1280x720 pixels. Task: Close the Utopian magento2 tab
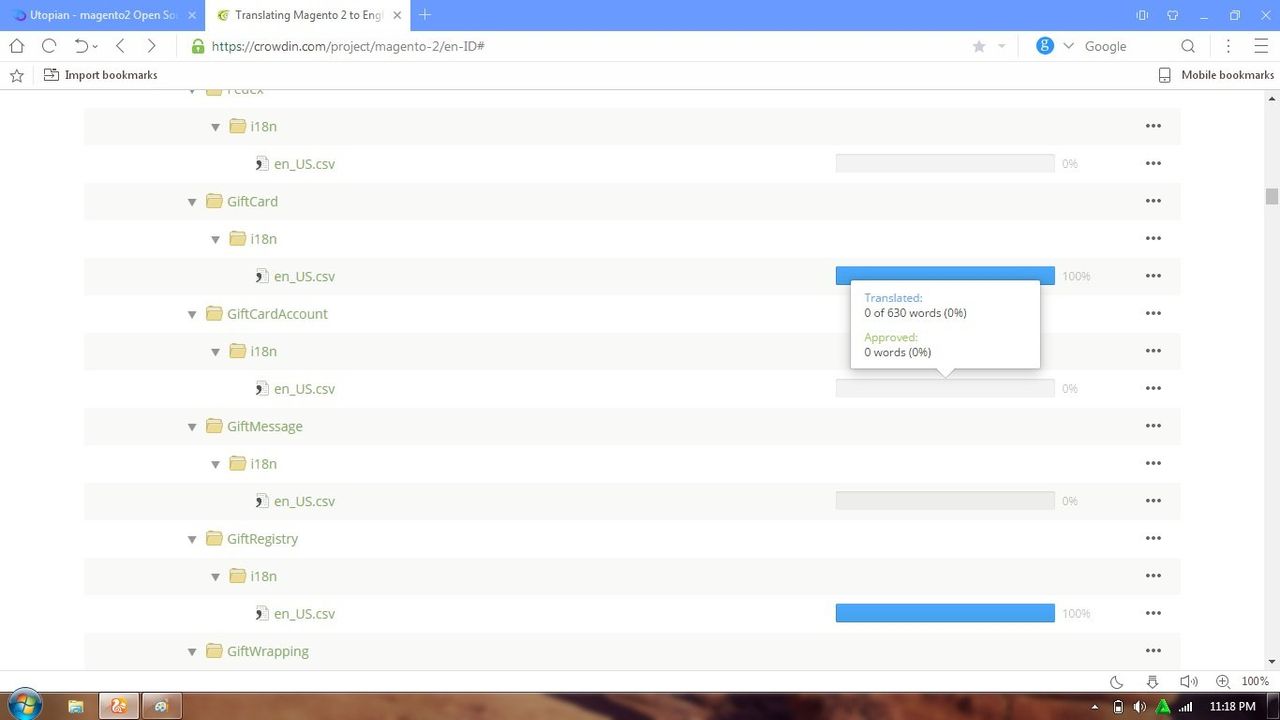coord(192,15)
